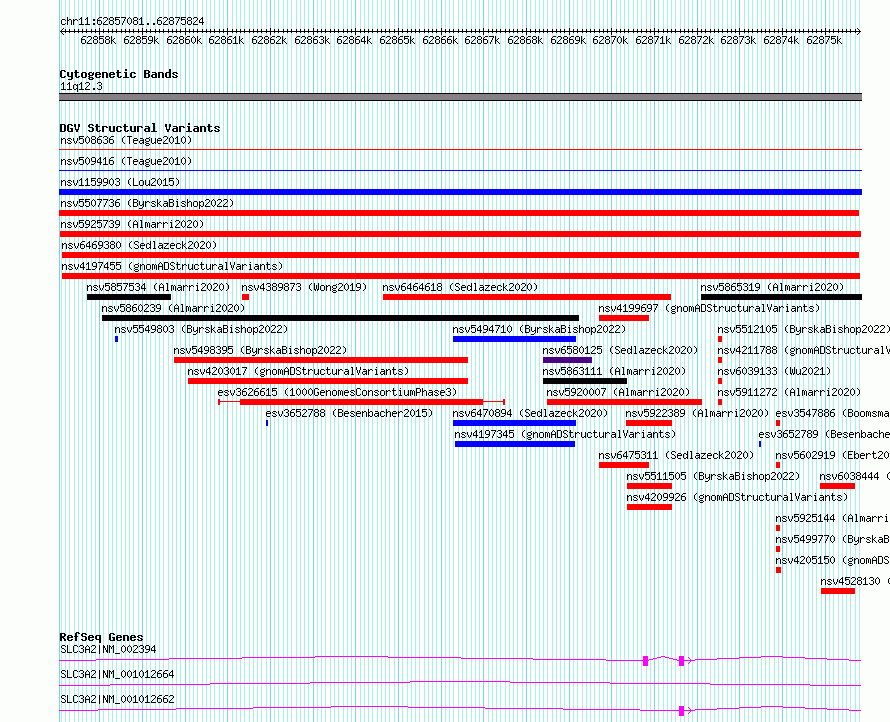
Task: Click the nsv5499770 variant label
Action: tap(832, 539)
